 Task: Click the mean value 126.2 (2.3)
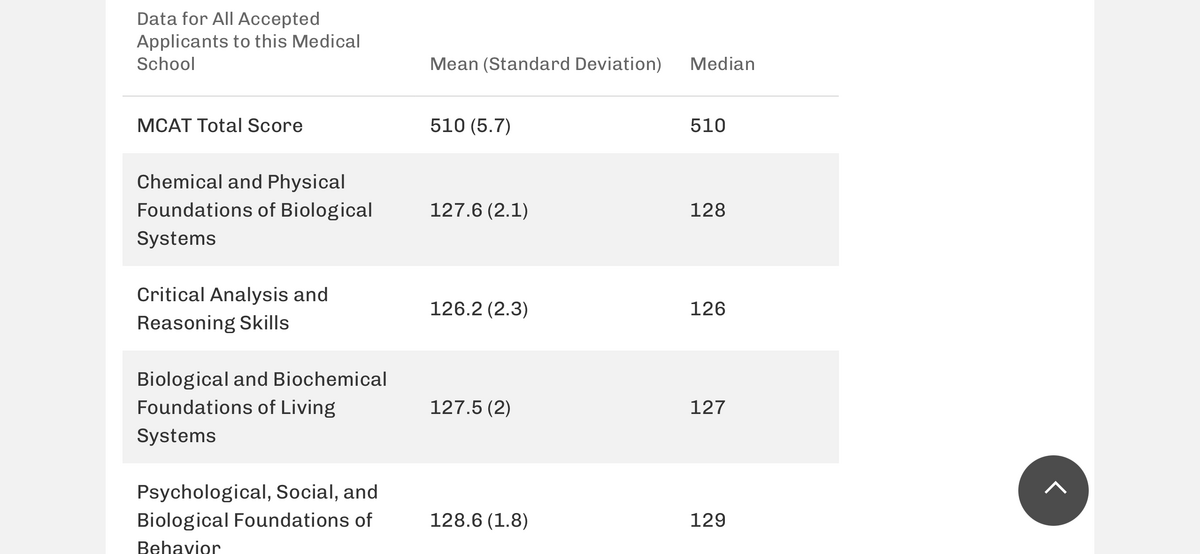point(479,309)
